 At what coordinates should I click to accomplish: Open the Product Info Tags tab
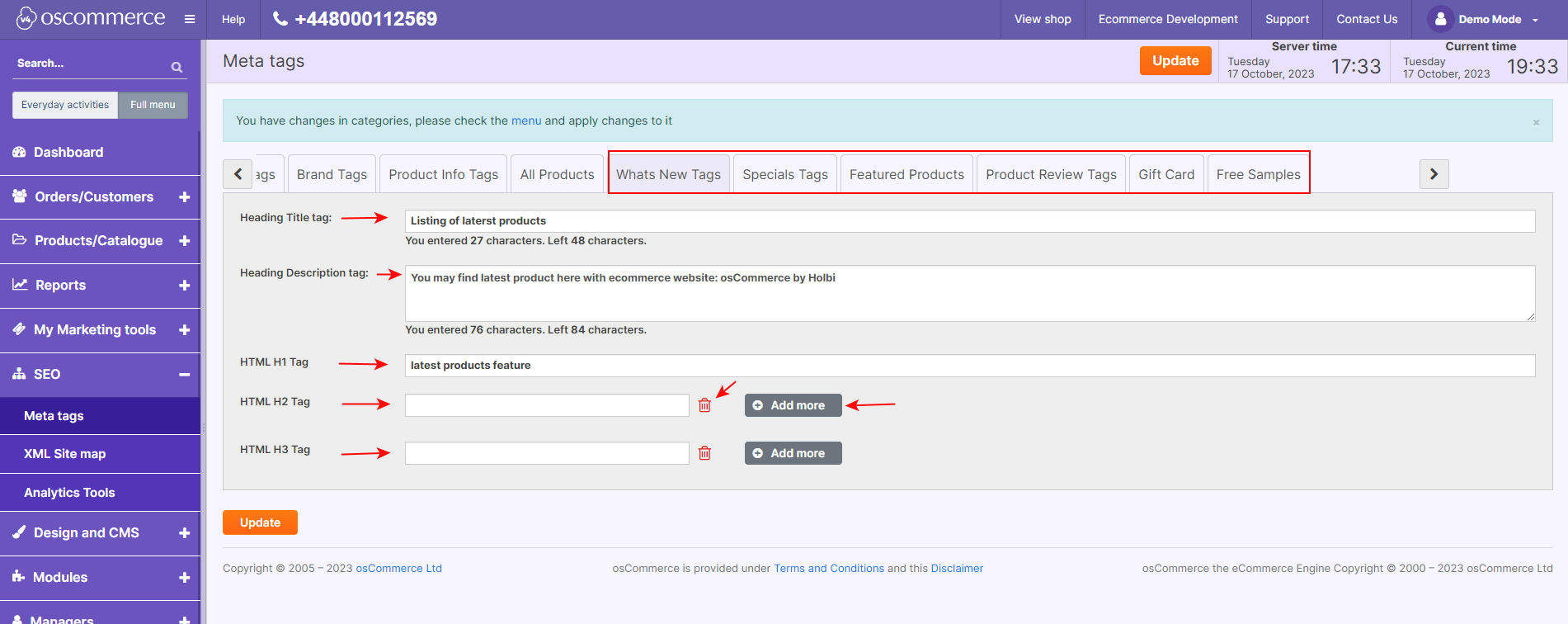pos(444,174)
